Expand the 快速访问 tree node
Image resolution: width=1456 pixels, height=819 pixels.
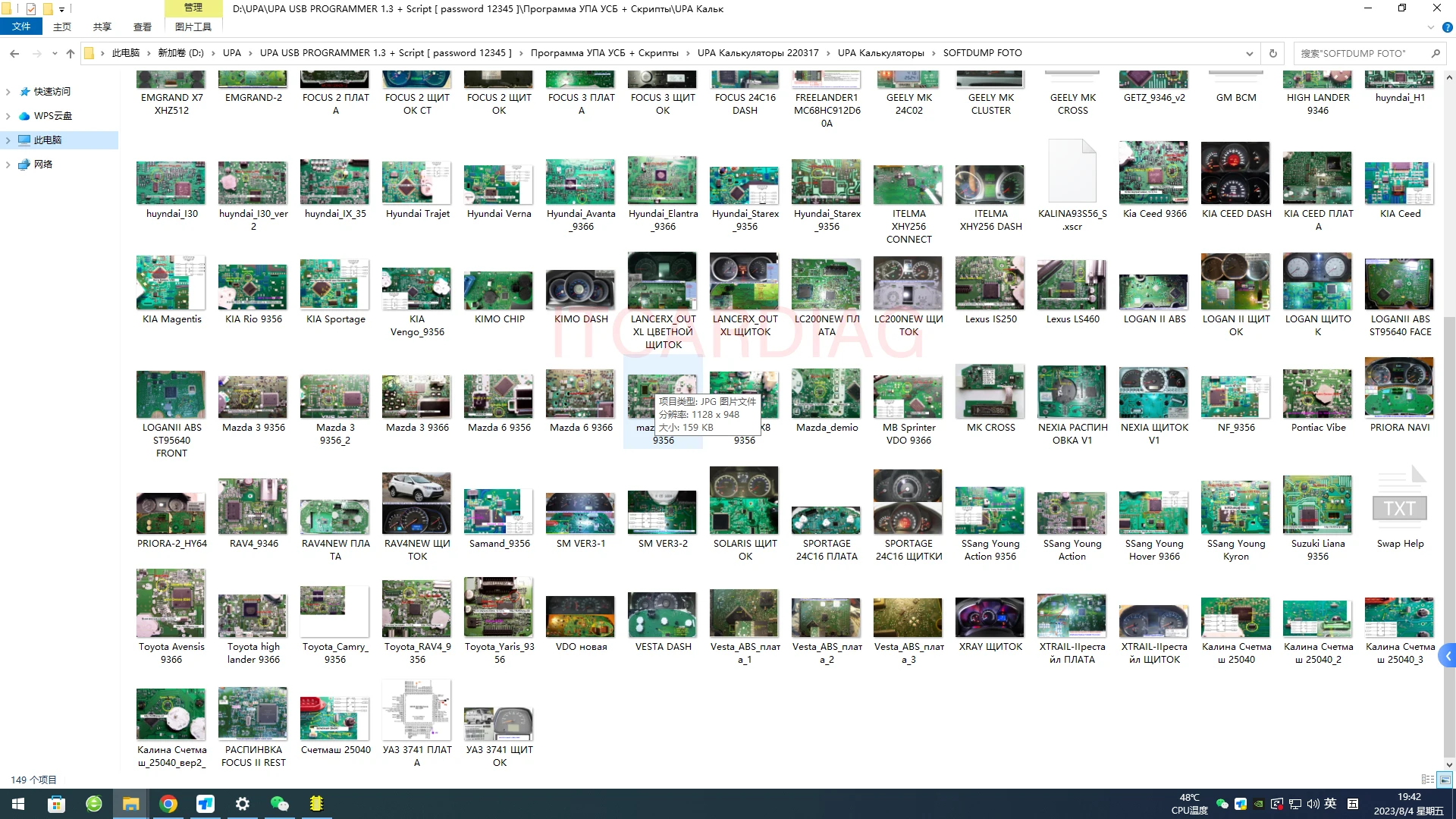coord(8,92)
